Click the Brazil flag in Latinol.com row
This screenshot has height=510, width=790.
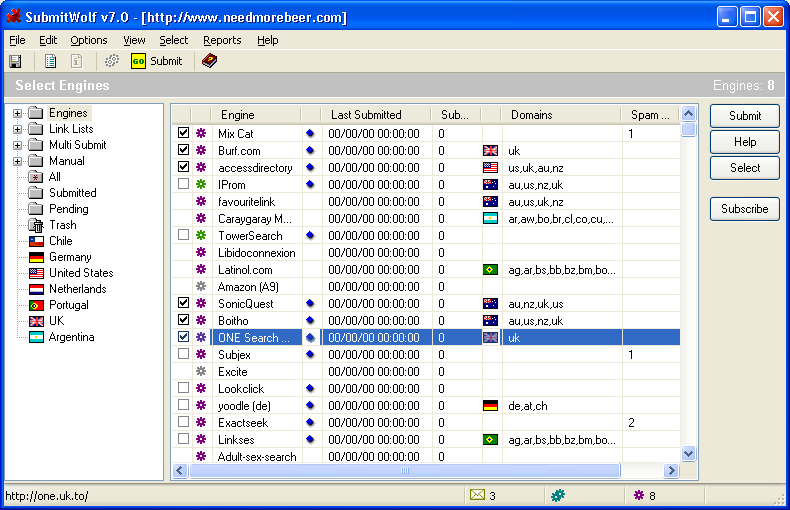coord(490,270)
